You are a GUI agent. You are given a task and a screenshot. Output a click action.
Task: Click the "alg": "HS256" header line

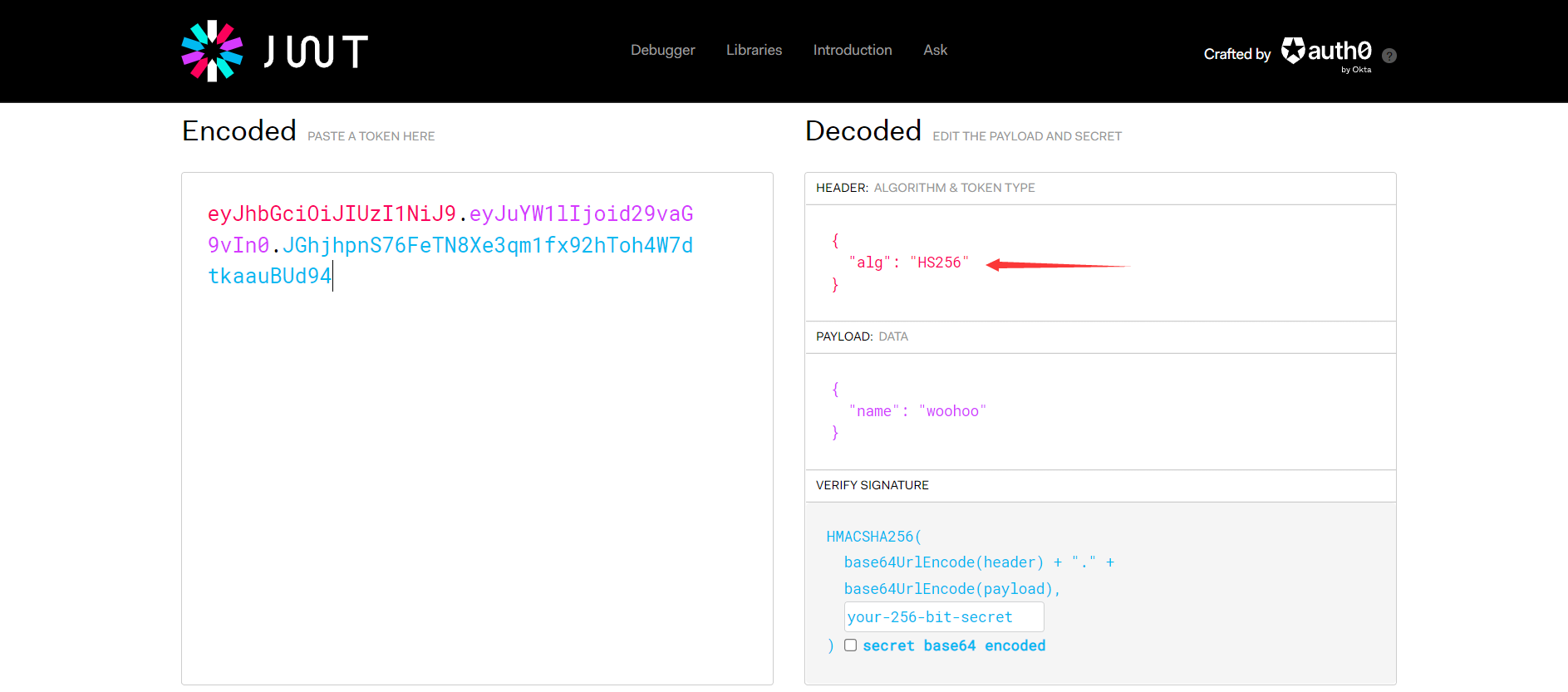point(908,263)
